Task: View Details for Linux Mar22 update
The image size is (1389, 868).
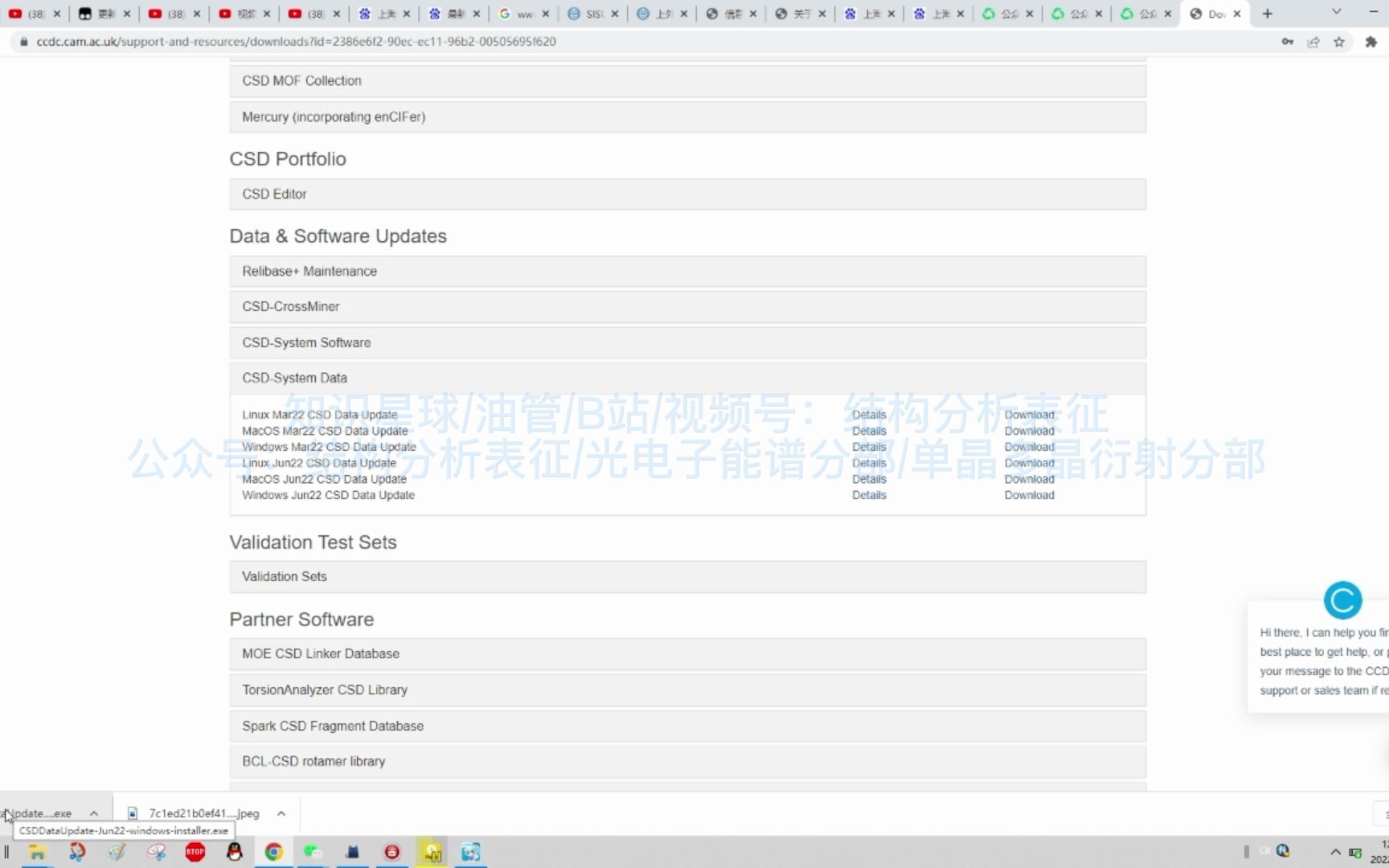Action: [869, 415]
